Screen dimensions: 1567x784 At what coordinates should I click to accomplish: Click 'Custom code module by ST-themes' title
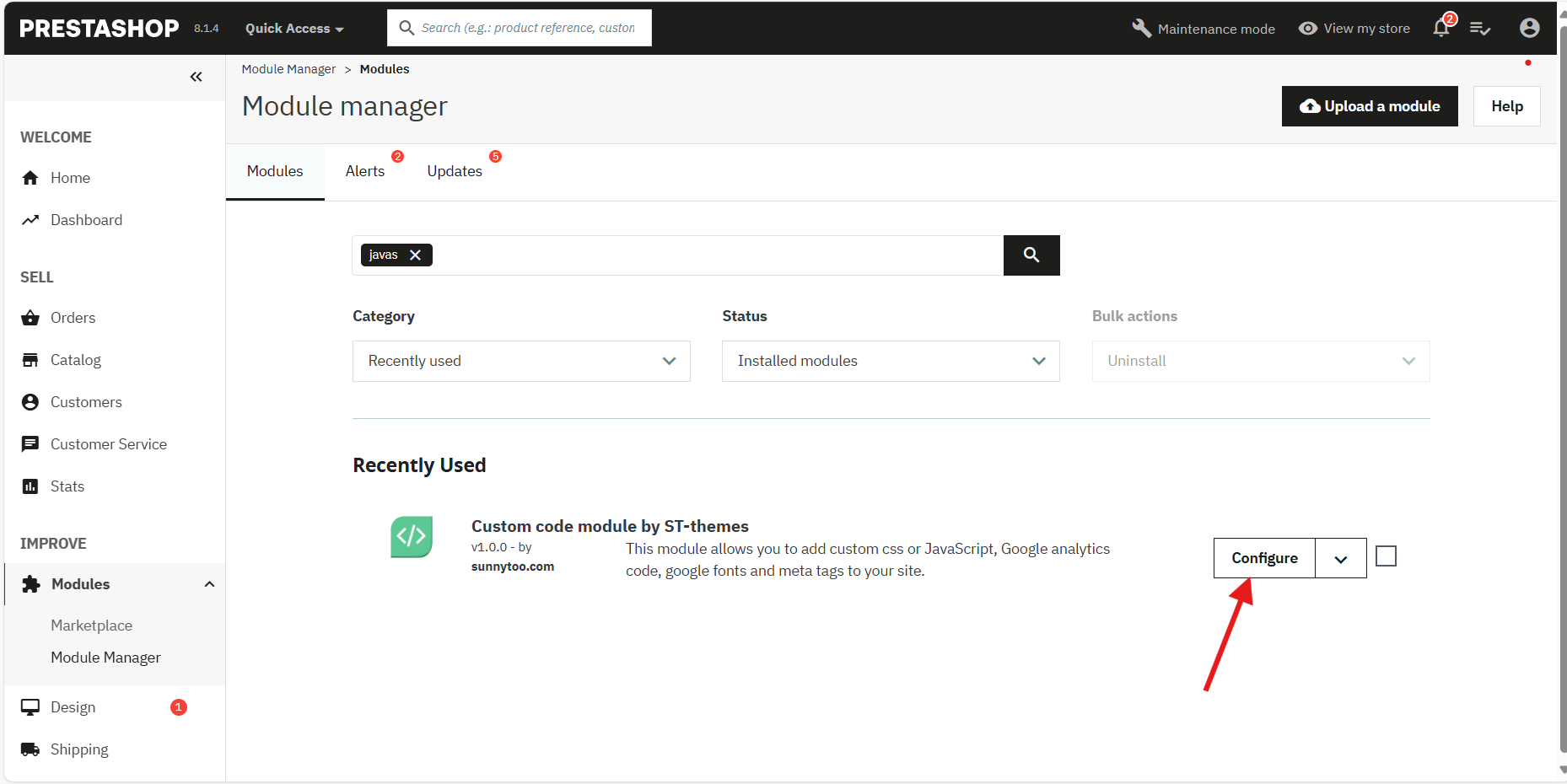pos(610,526)
